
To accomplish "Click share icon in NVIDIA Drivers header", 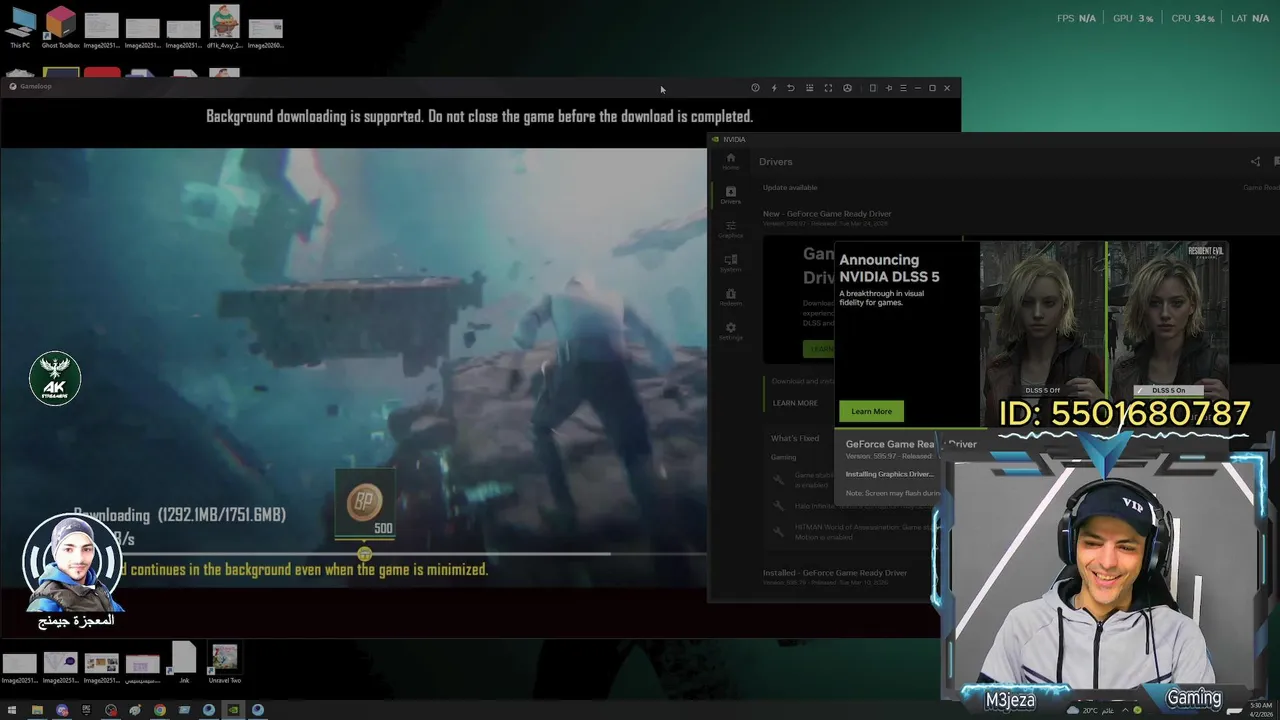I will coord(1255,161).
